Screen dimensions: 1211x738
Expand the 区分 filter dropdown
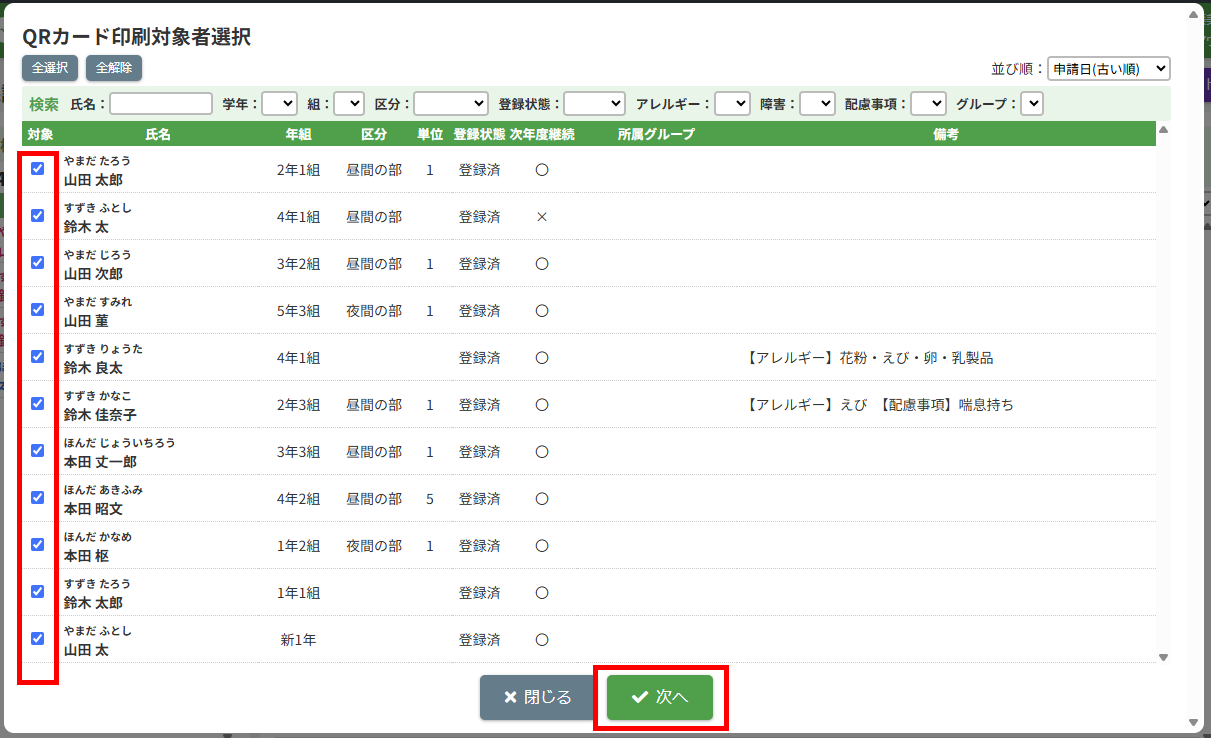tap(450, 104)
